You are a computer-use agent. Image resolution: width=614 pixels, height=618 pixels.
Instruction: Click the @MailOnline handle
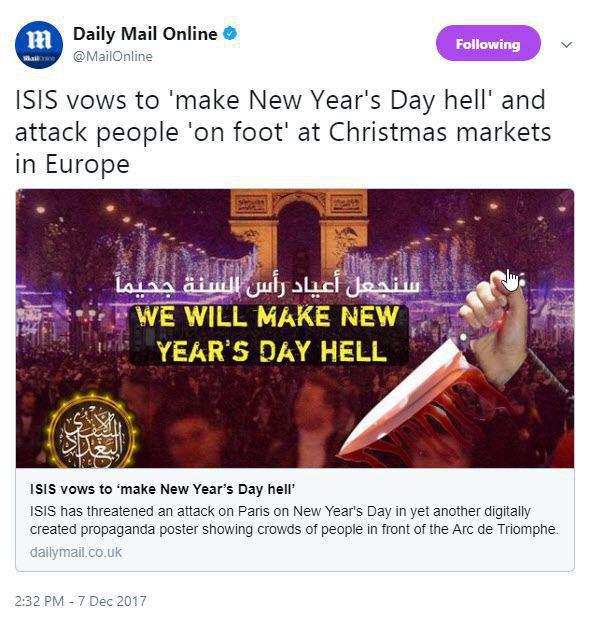pos(113,57)
